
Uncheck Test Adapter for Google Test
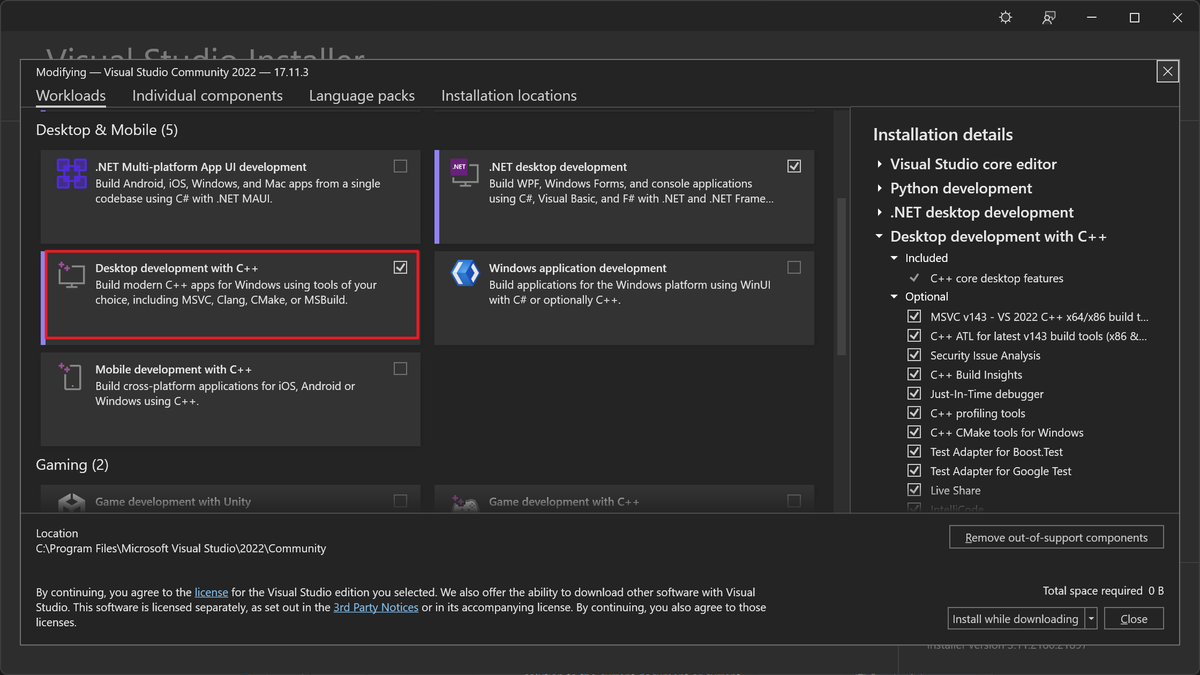[x=914, y=470]
